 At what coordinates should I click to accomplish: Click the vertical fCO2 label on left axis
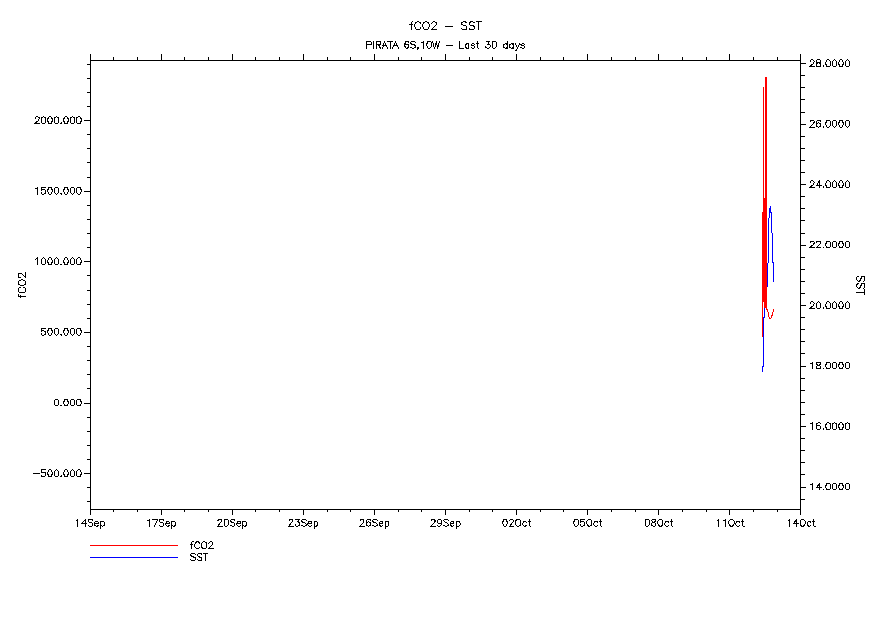tap(21, 285)
